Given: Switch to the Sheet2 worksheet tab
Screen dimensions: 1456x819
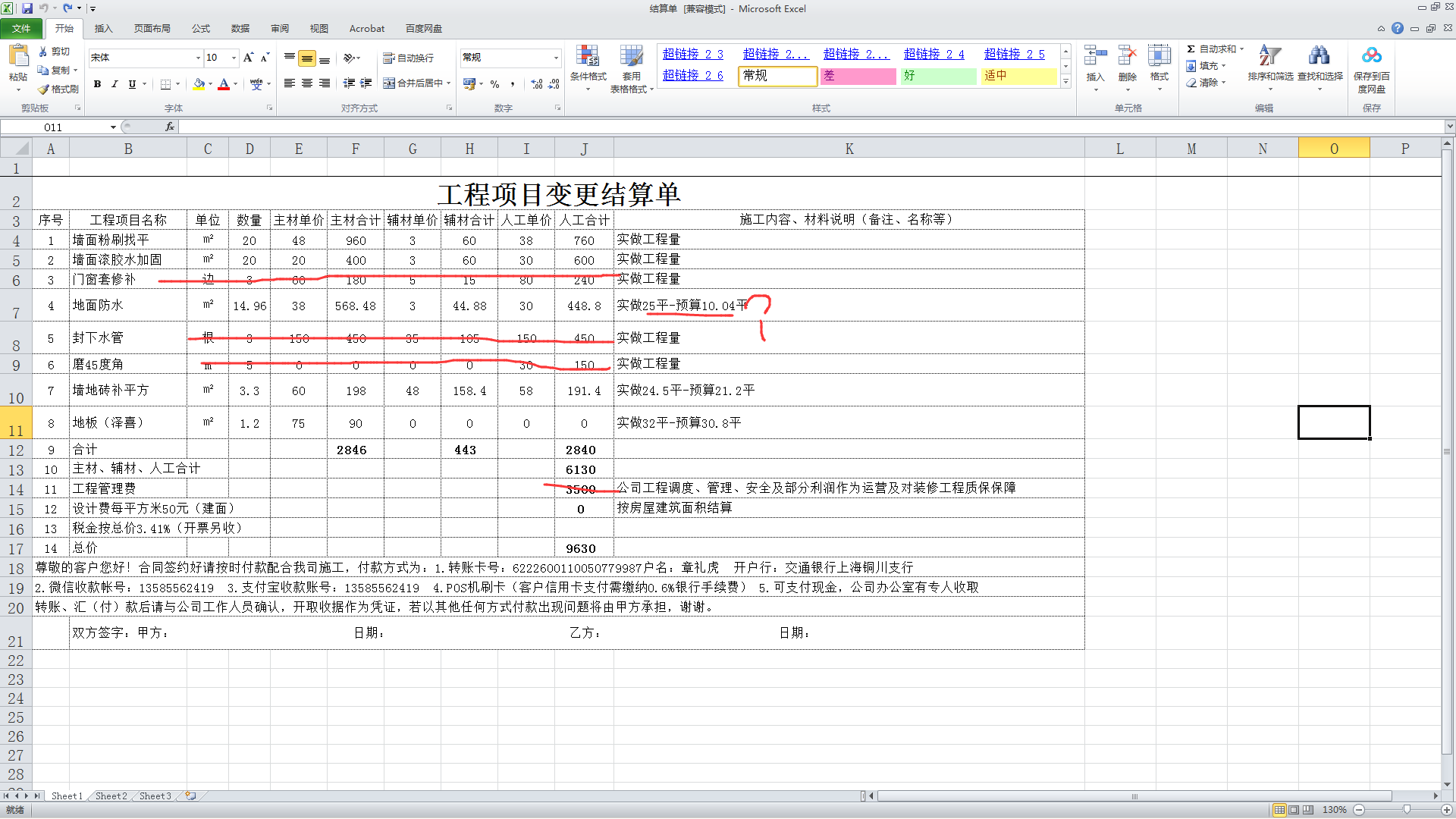Looking at the screenshot, I should point(111,796).
